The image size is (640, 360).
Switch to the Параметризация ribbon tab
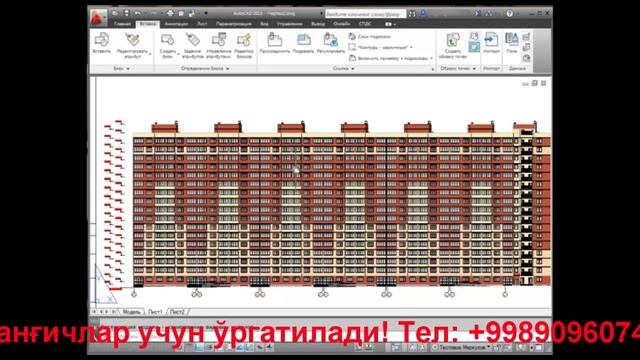point(233,24)
